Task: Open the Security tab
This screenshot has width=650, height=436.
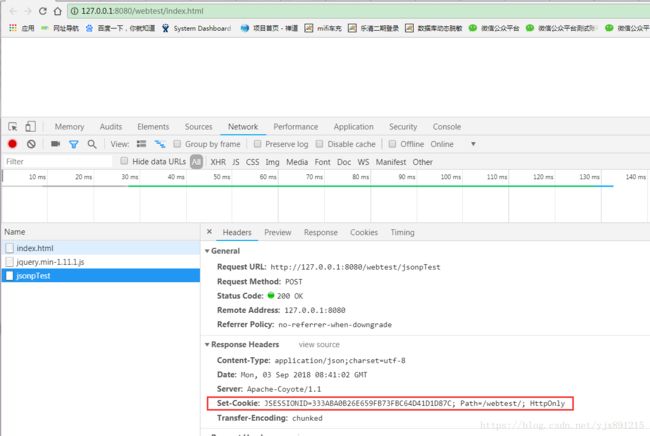Action: tap(403, 127)
